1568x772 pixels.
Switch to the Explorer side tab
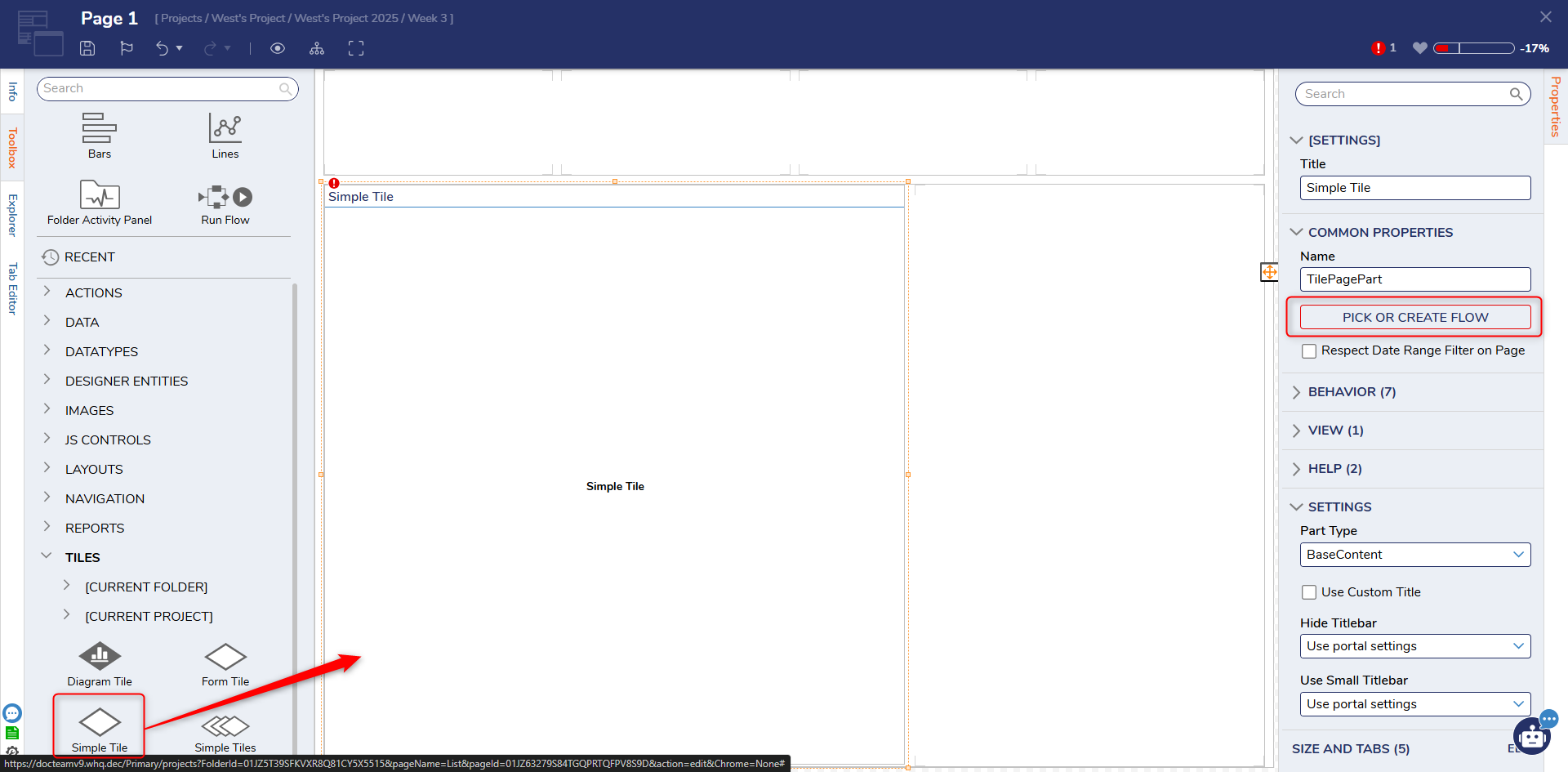[x=12, y=215]
